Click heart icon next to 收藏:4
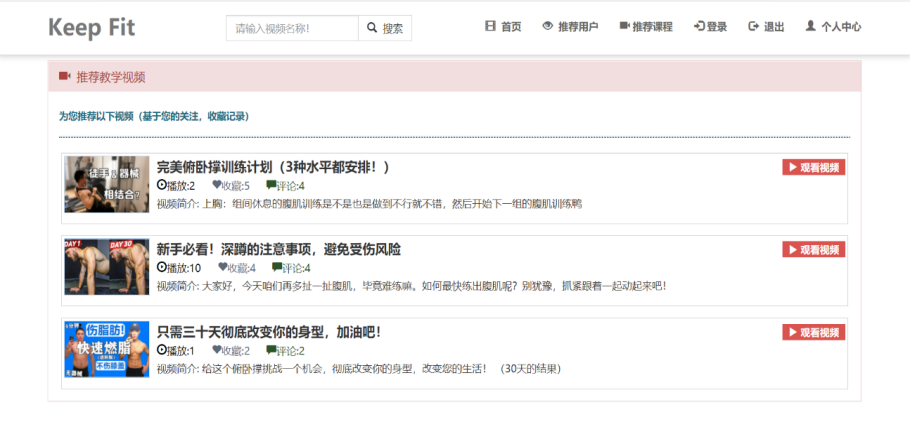The height and width of the screenshot is (437, 910). click(x=222, y=268)
